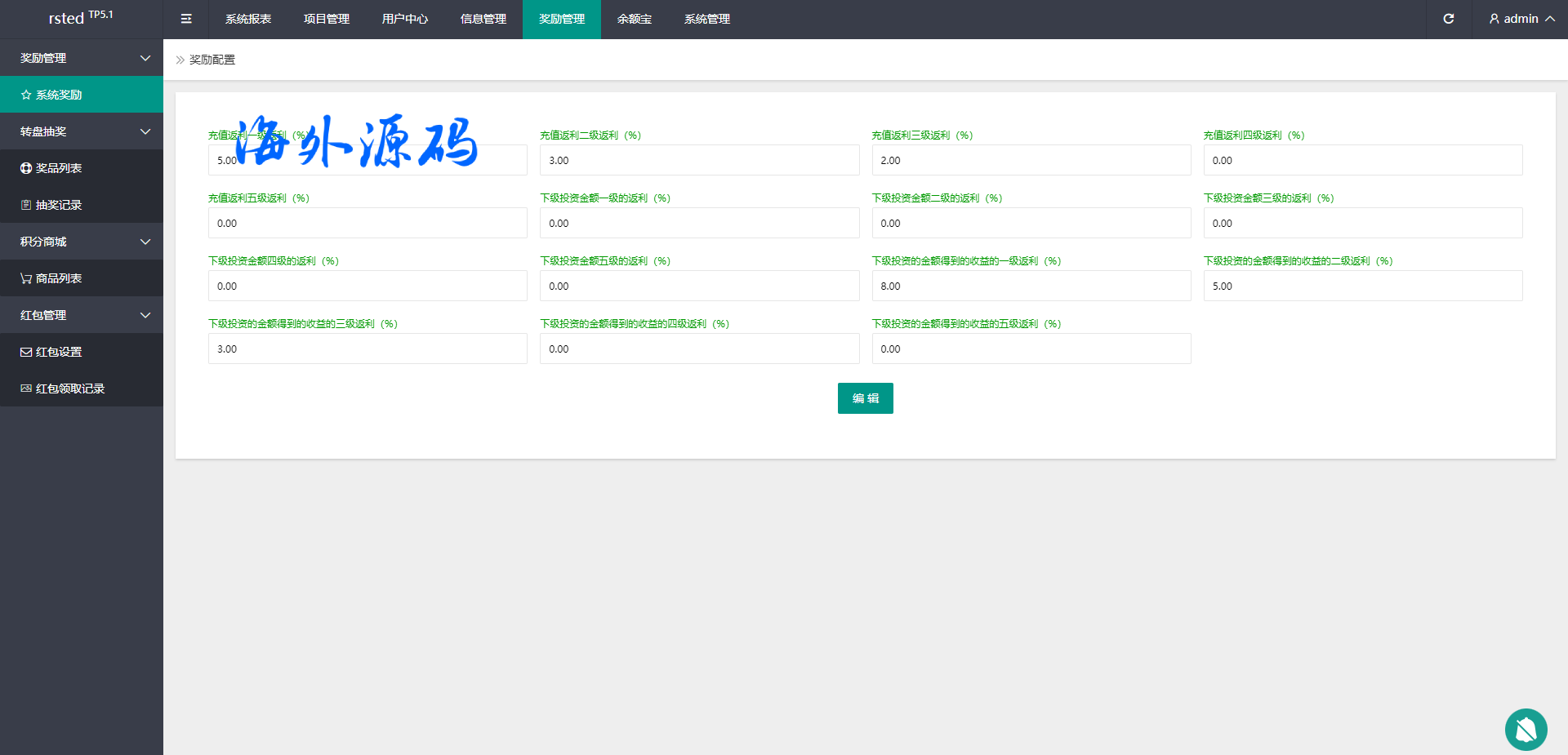This screenshot has width=1568, height=755.
Task: Switch to the 余额宝 top menu
Action: [634, 19]
